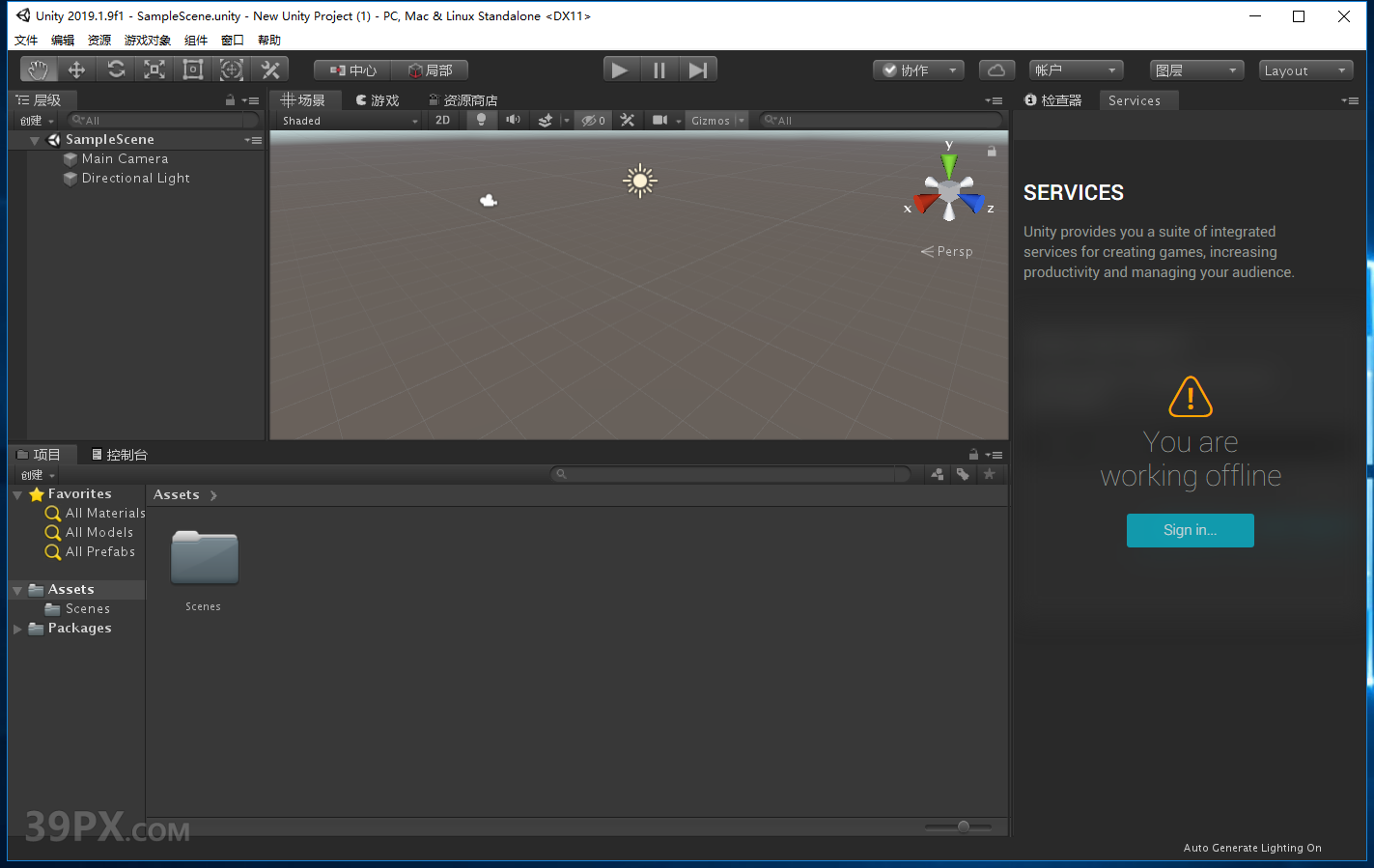Click the green Y axis cone
Screen dimensions: 1374x868
pos(949,164)
